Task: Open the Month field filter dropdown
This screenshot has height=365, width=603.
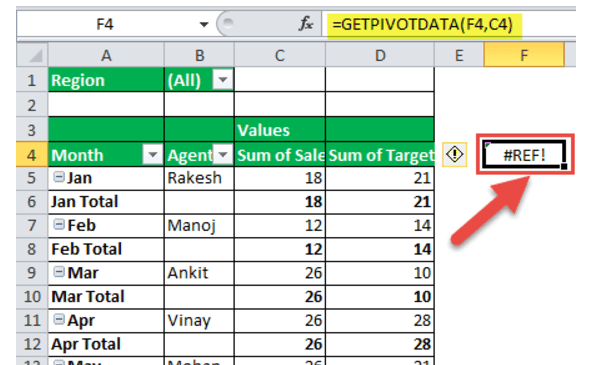Action: (x=153, y=155)
